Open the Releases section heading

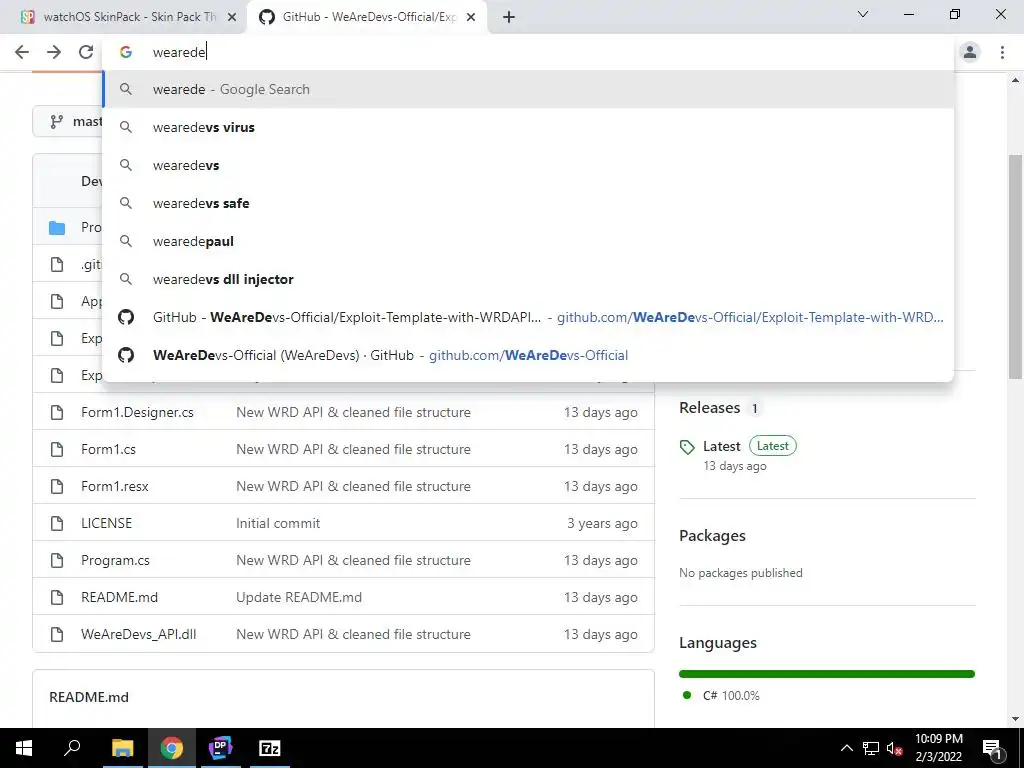tap(710, 408)
